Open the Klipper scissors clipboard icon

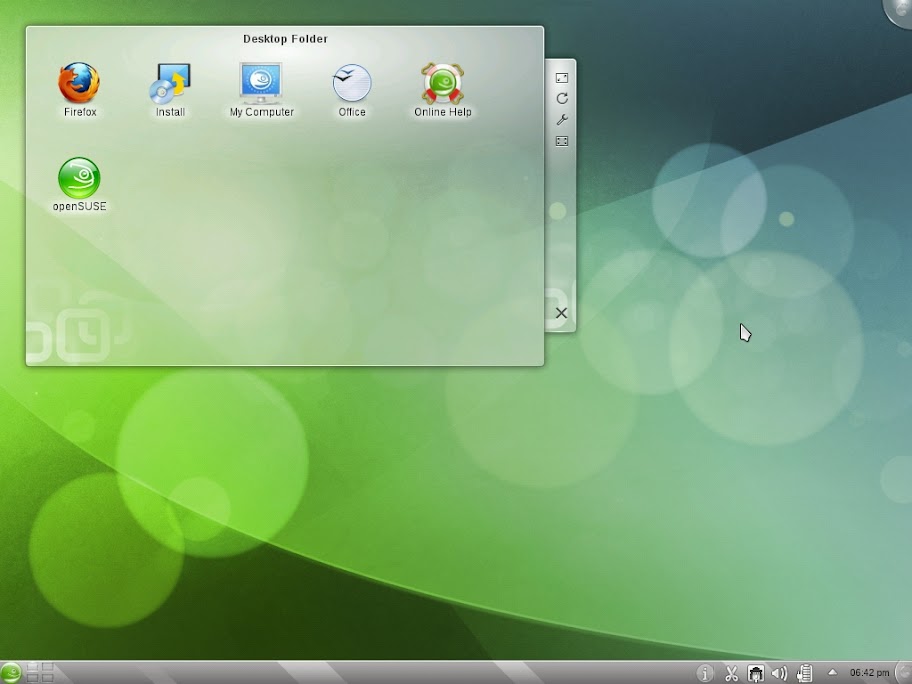731,674
